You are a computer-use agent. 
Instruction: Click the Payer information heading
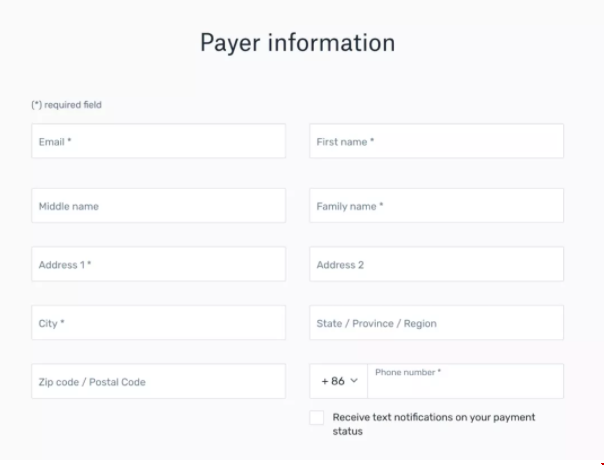(x=297, y=42)
